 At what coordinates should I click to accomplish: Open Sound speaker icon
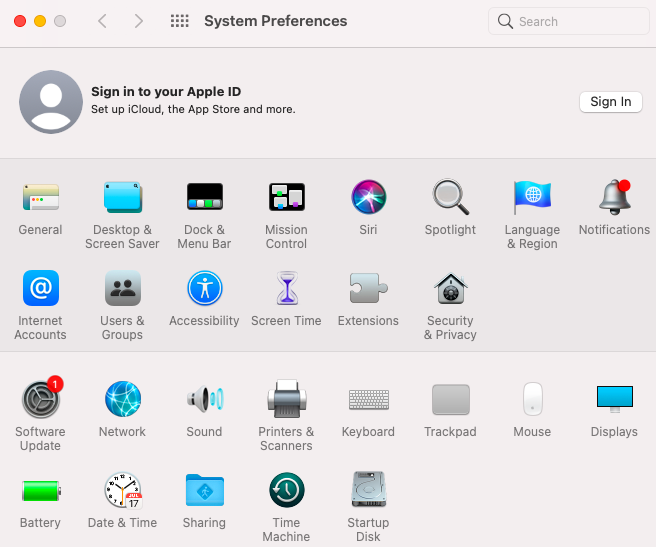click(205, 399)
